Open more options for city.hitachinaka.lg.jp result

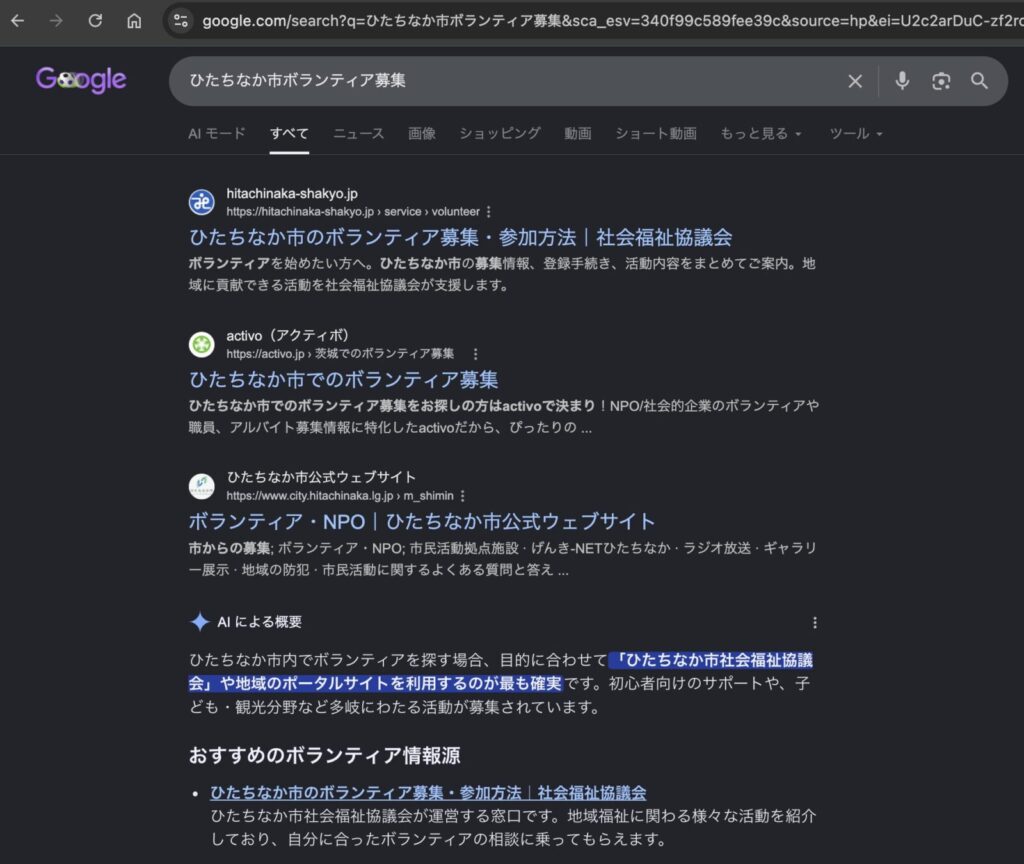462,496
